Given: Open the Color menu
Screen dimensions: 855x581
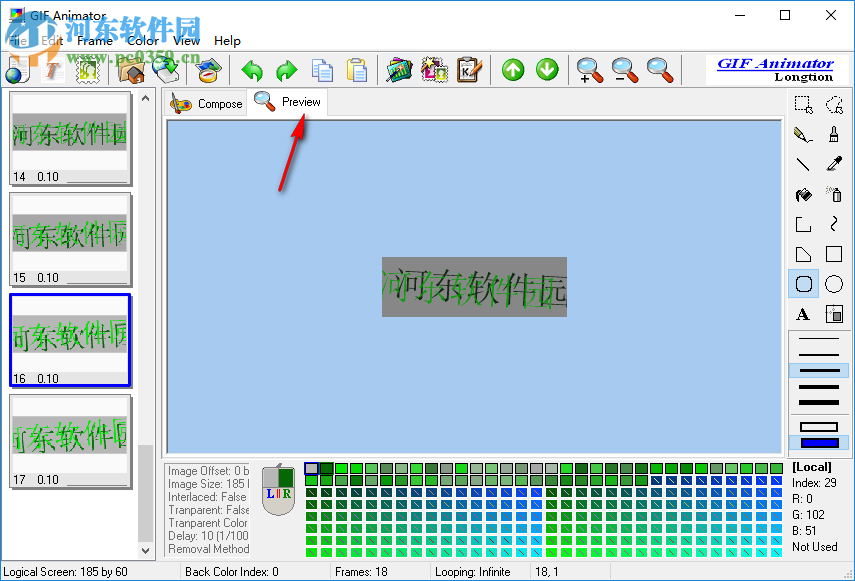Looking at the screenshot, I should pyautogui.click(x=142, y=41).
